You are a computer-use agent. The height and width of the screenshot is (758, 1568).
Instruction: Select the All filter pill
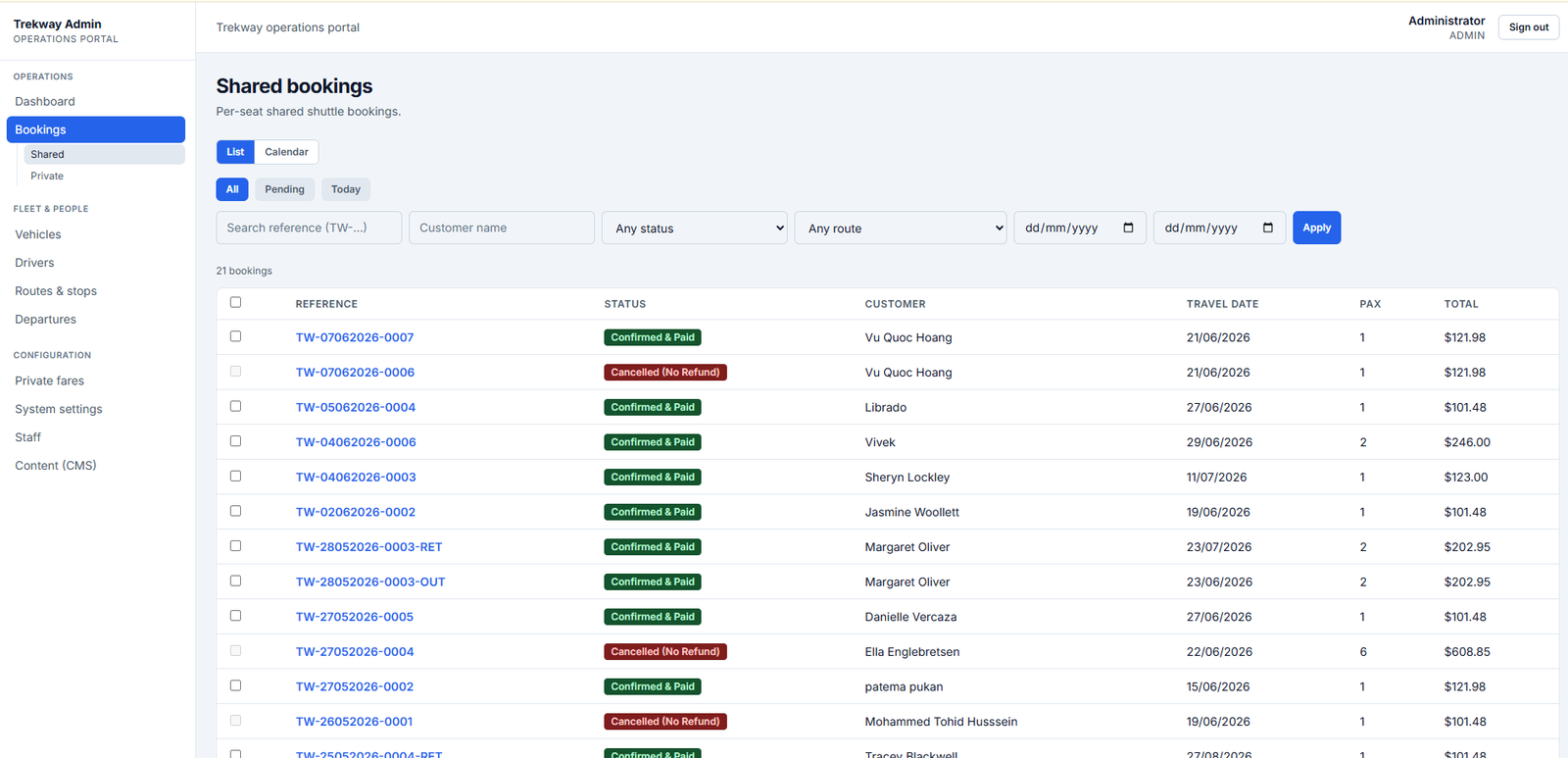(x=232, y=189)
